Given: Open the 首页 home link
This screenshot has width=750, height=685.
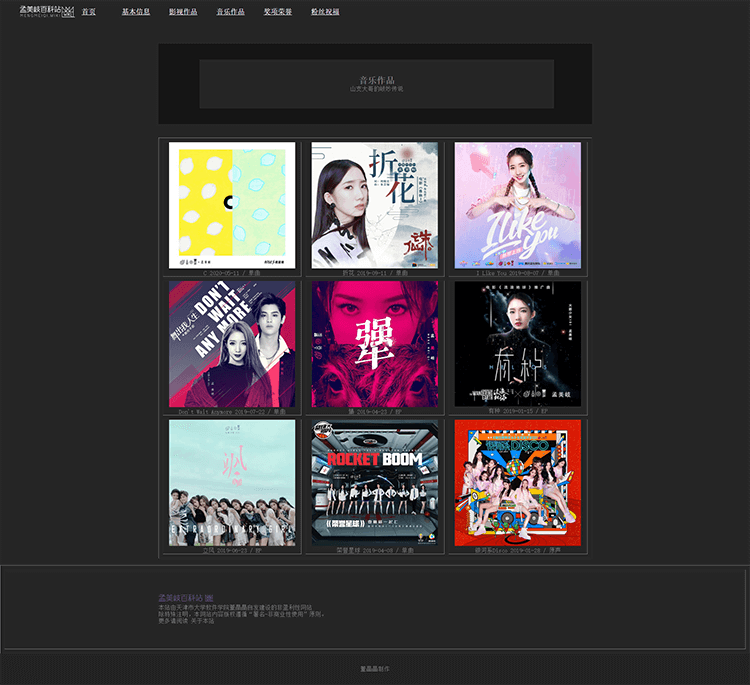Looking at the screenshot, I should 88,11.
